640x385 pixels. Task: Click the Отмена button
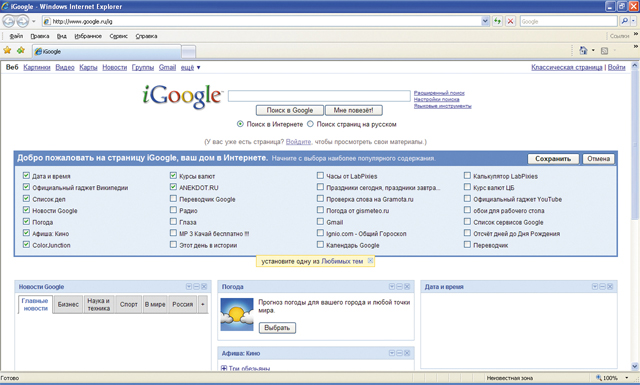(x=598, y=159)
